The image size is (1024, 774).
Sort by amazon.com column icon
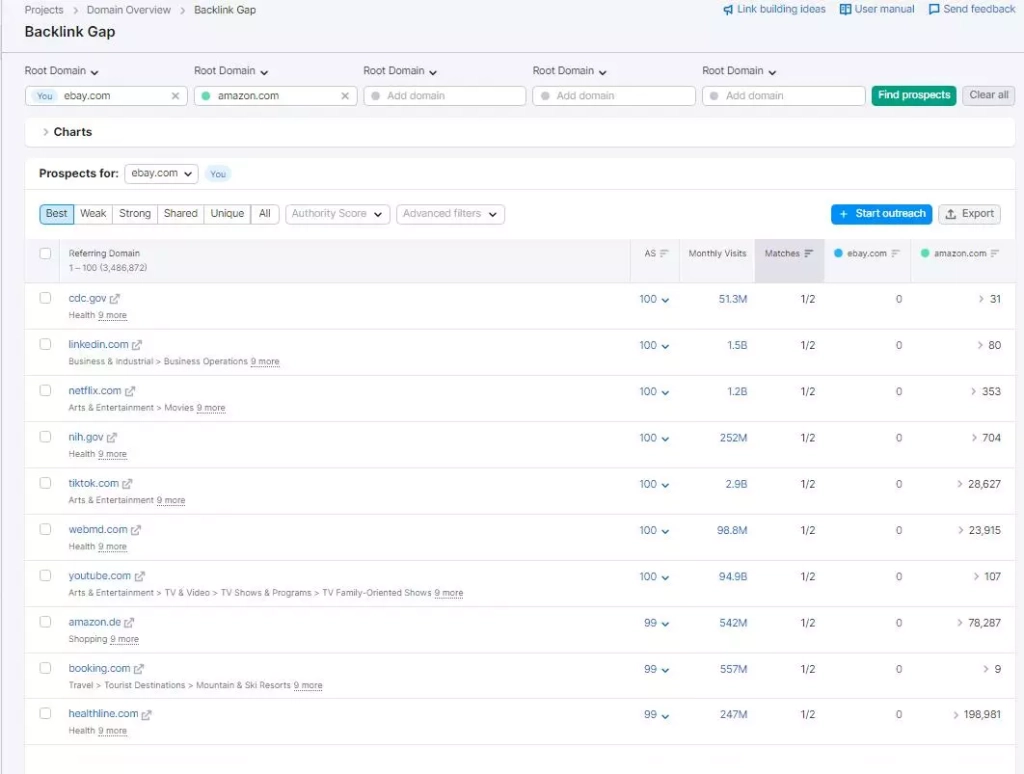995,253
